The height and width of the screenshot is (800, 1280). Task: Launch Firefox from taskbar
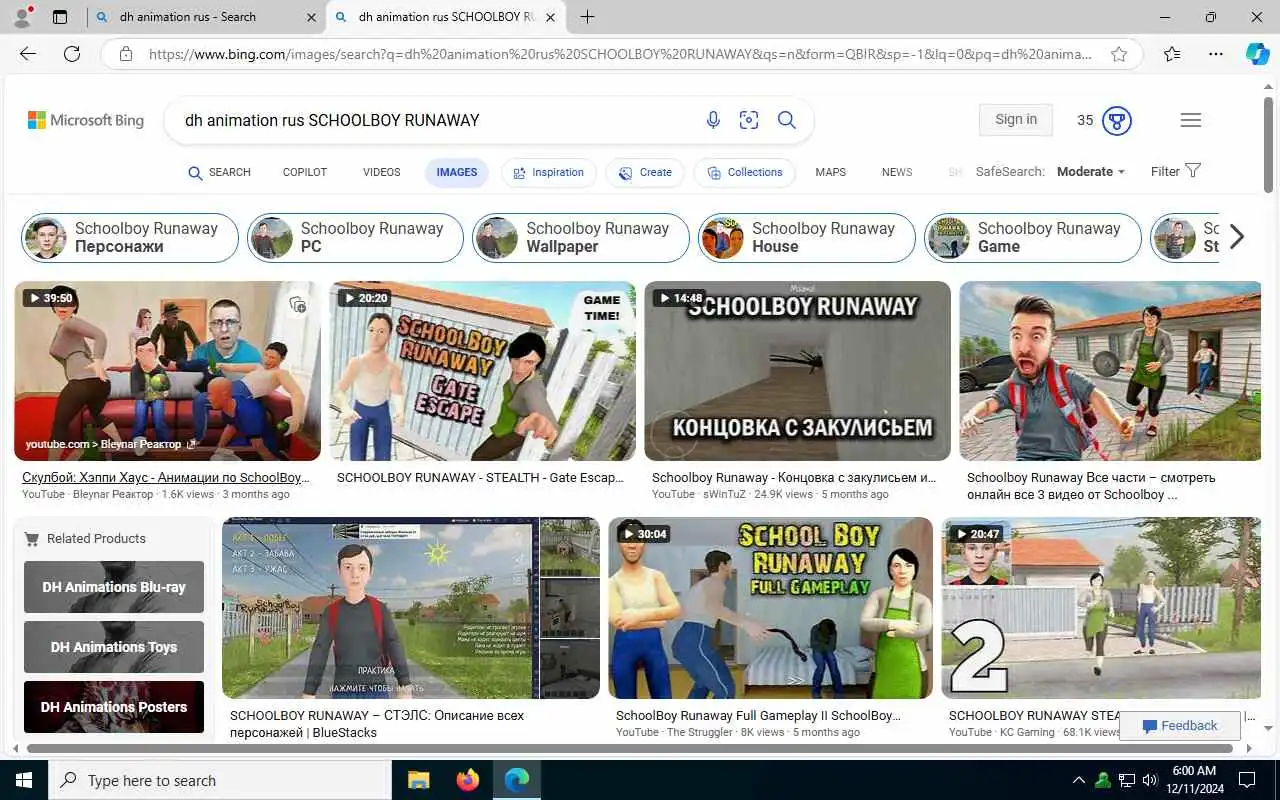[467, 780]
